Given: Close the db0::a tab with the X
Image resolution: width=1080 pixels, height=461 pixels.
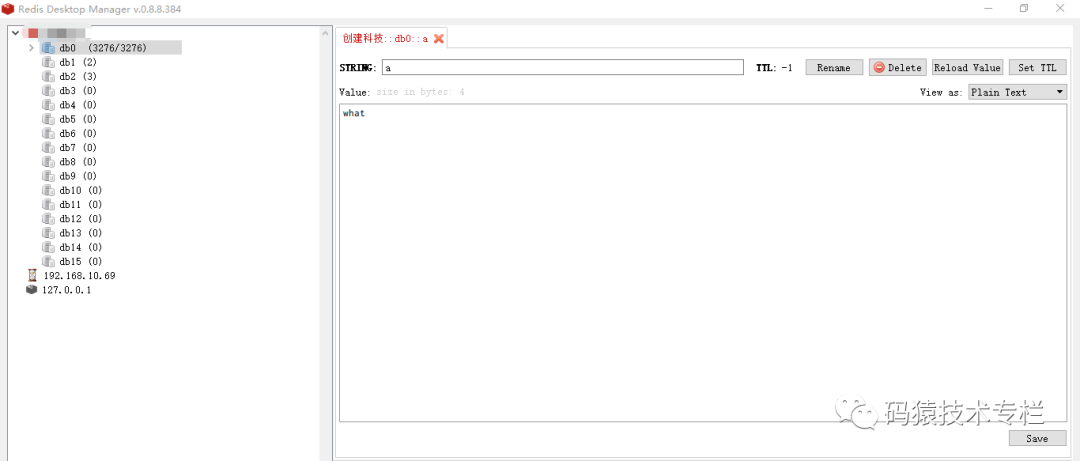Looking at the screenshot, I should (x=438, y=39).
